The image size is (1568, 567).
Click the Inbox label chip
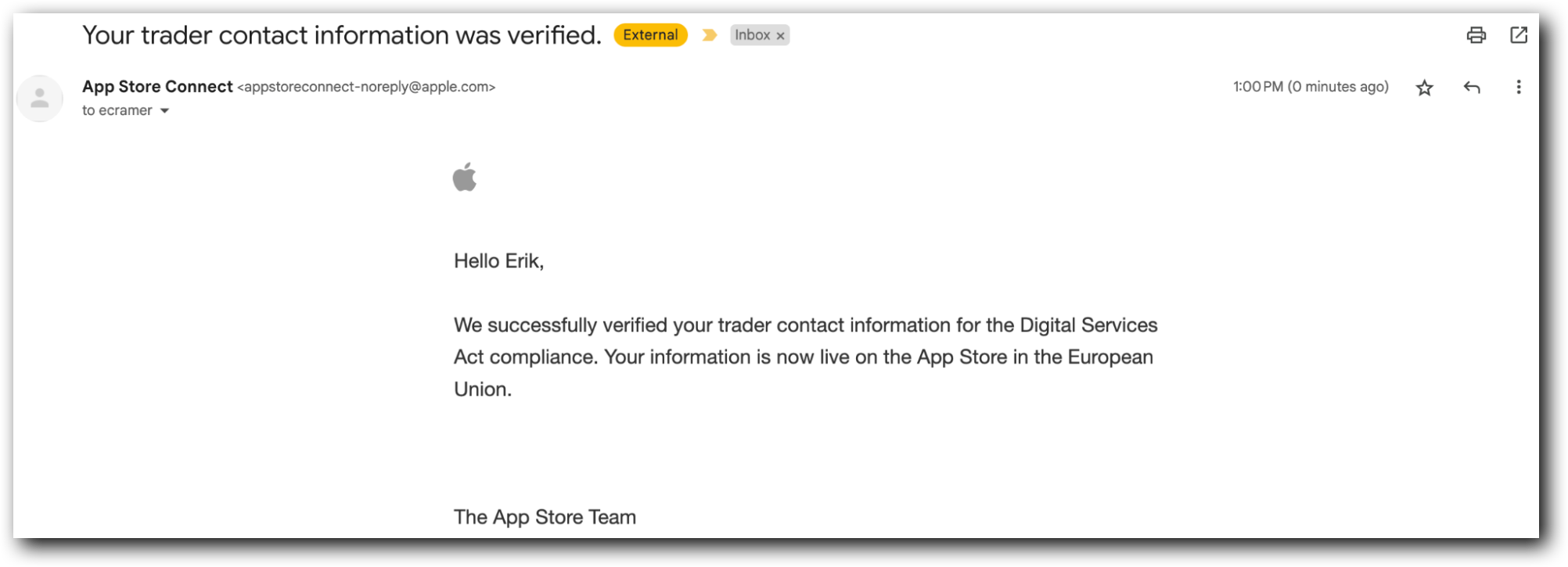coord(753,35)
